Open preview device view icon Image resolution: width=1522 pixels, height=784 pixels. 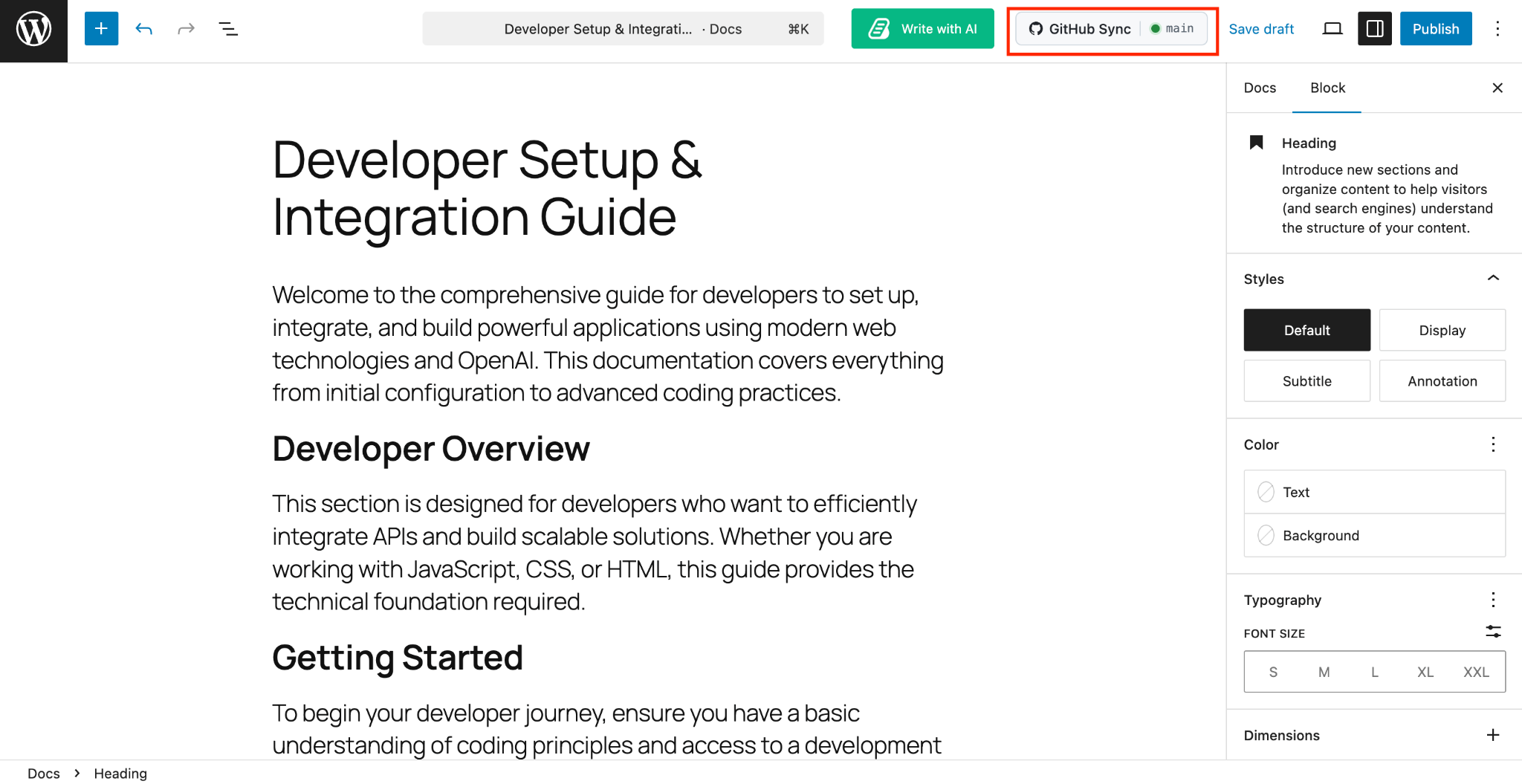tap(1332, 29)
